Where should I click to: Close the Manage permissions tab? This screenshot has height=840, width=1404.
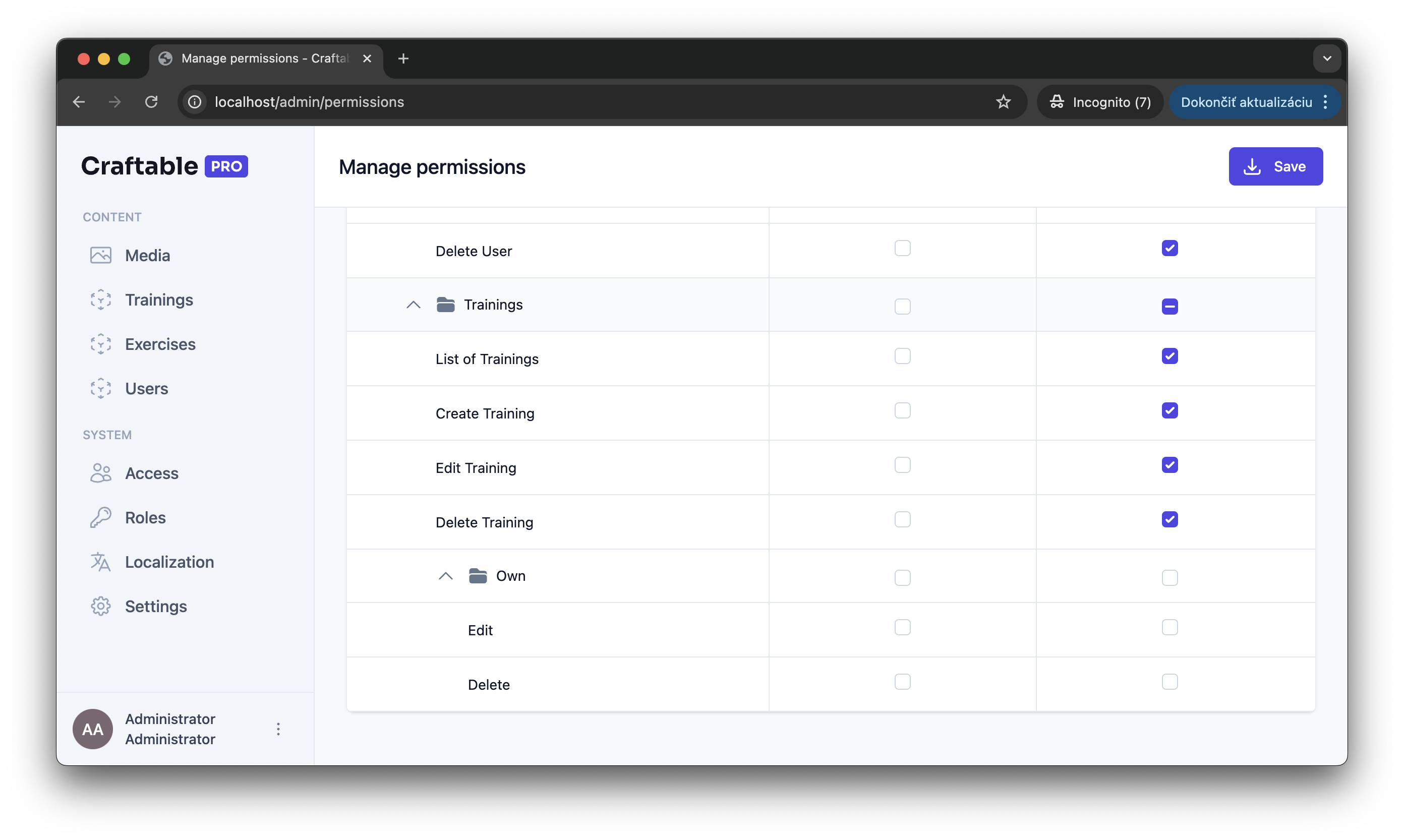(367, 58)
